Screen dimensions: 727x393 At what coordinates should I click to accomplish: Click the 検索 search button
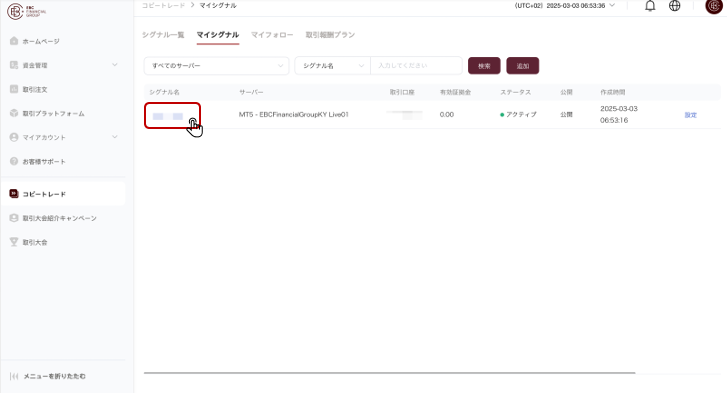click(484, 66)
